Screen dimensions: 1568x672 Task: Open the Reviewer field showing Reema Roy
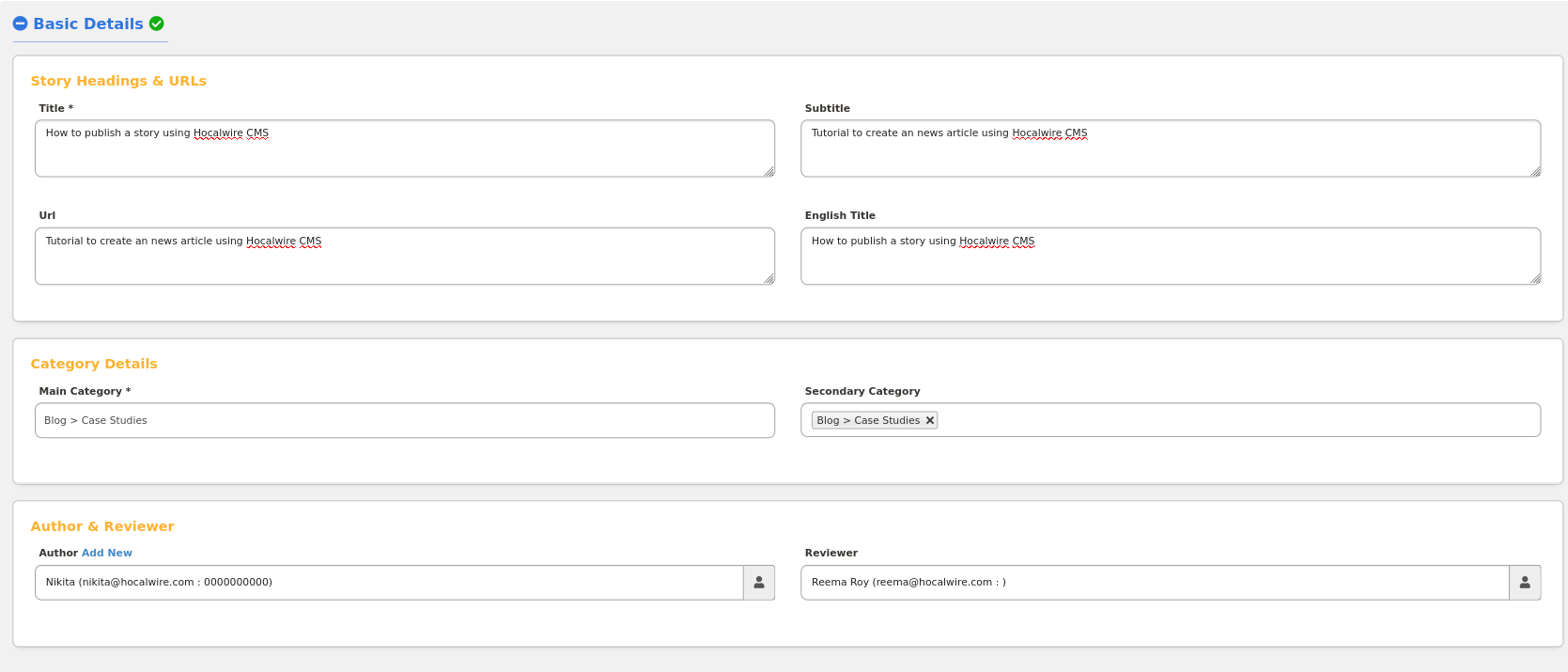1155,583
